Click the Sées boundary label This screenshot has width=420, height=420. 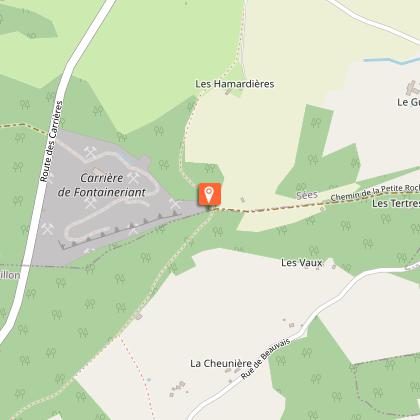[307, 195]
